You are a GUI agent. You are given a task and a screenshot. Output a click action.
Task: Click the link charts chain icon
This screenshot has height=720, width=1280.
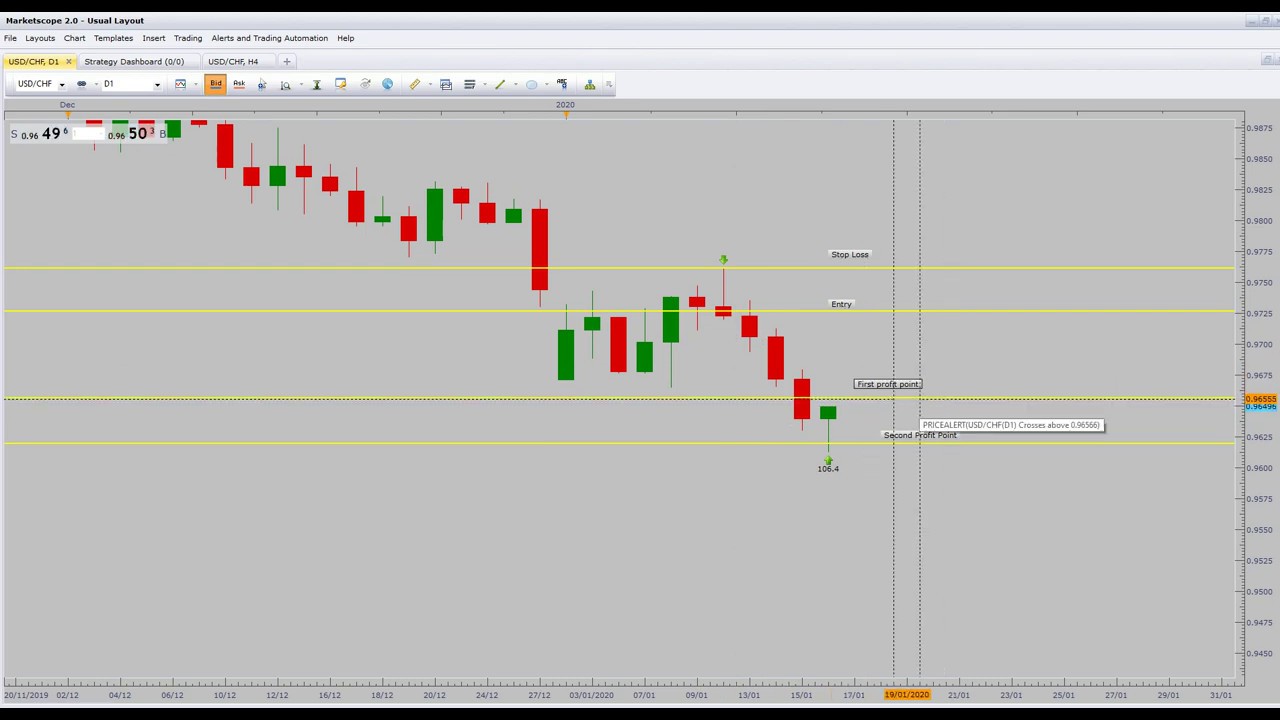[x=82, y=84]
